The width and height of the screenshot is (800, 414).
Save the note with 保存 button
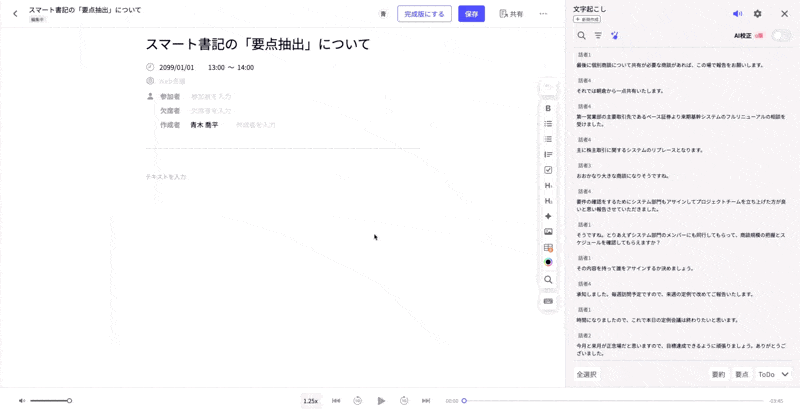(x=471, y=14)
